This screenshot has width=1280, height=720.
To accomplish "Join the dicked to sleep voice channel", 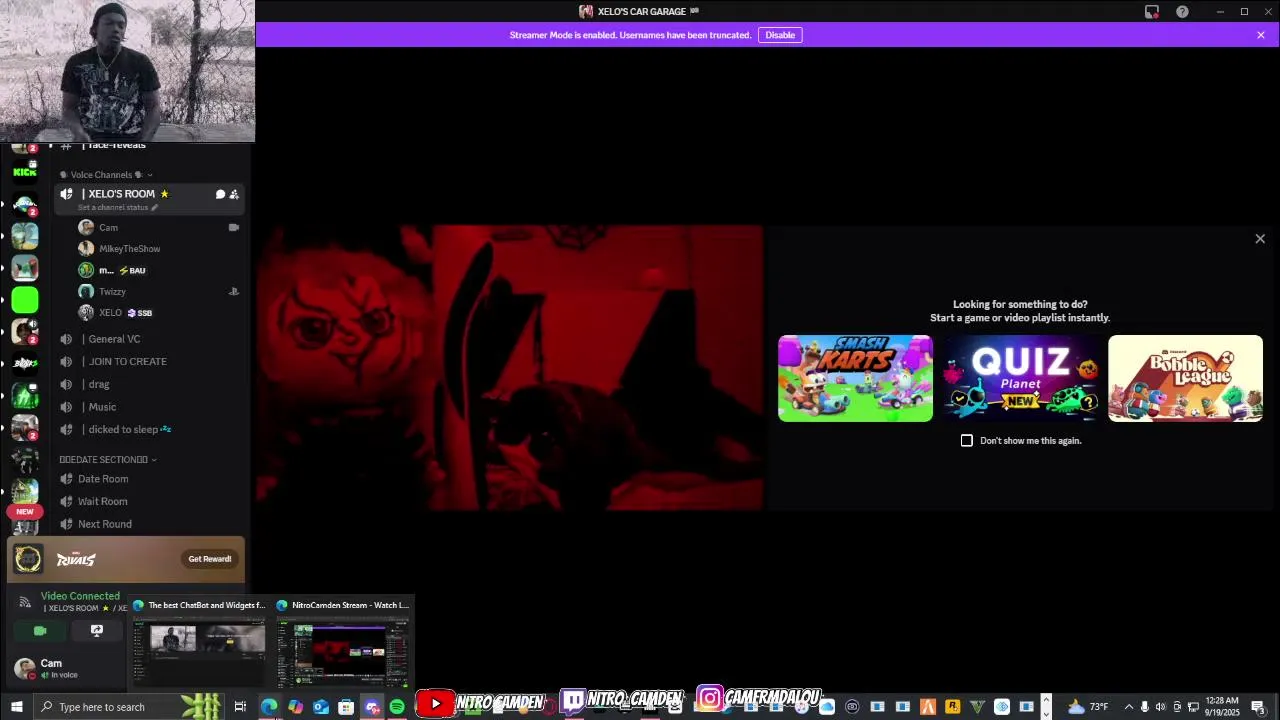I will [149, 429].
